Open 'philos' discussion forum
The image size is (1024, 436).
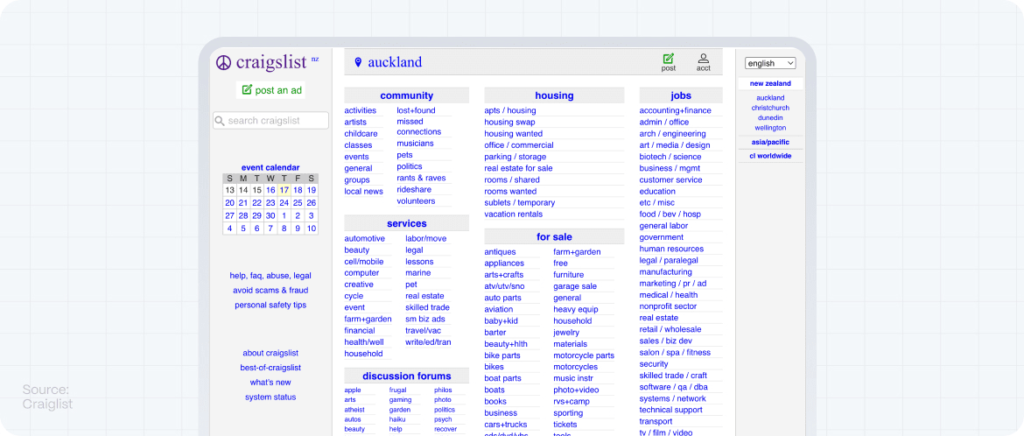(443, 390)
